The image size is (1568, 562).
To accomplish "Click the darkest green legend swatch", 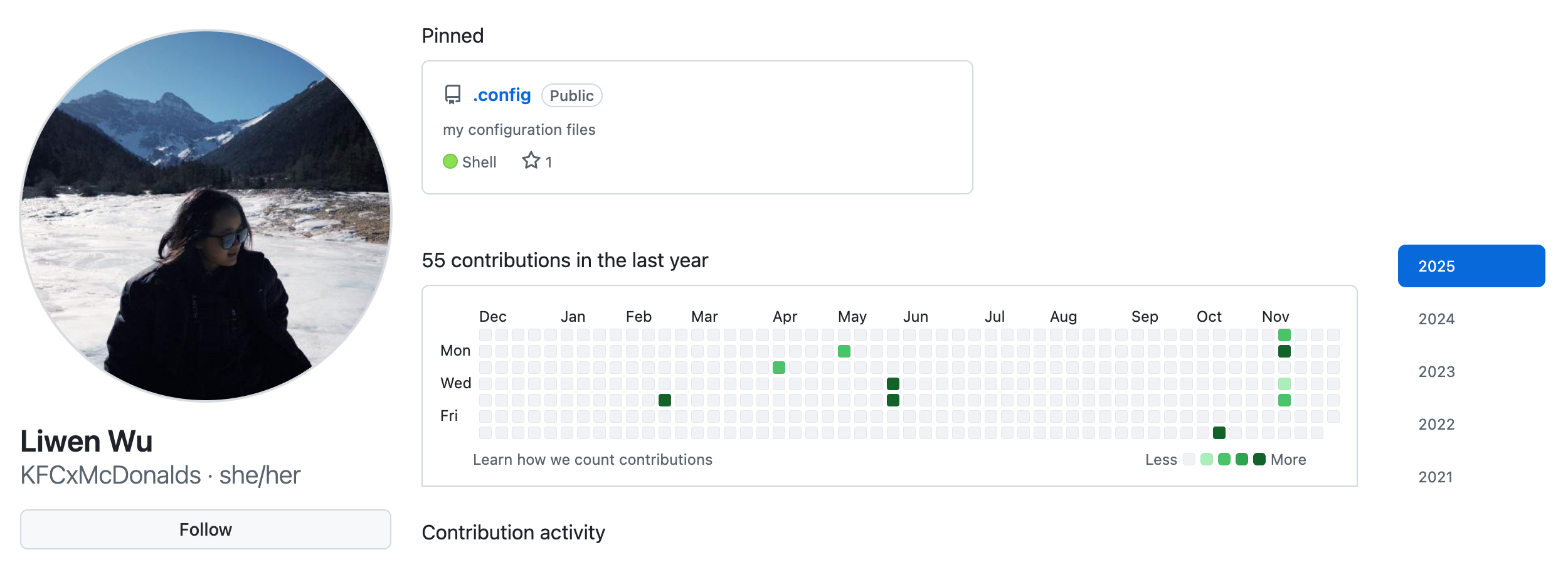I will 1259,460.
